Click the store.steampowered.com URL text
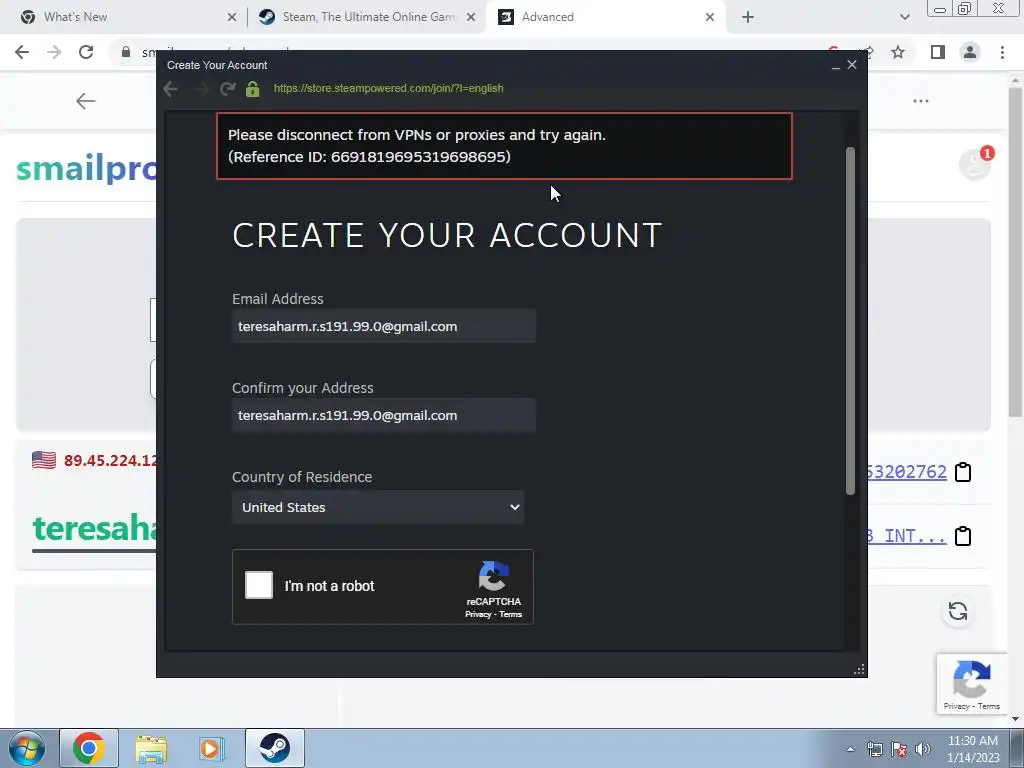Screen dimensions: 1024x768 click(389, 88)
